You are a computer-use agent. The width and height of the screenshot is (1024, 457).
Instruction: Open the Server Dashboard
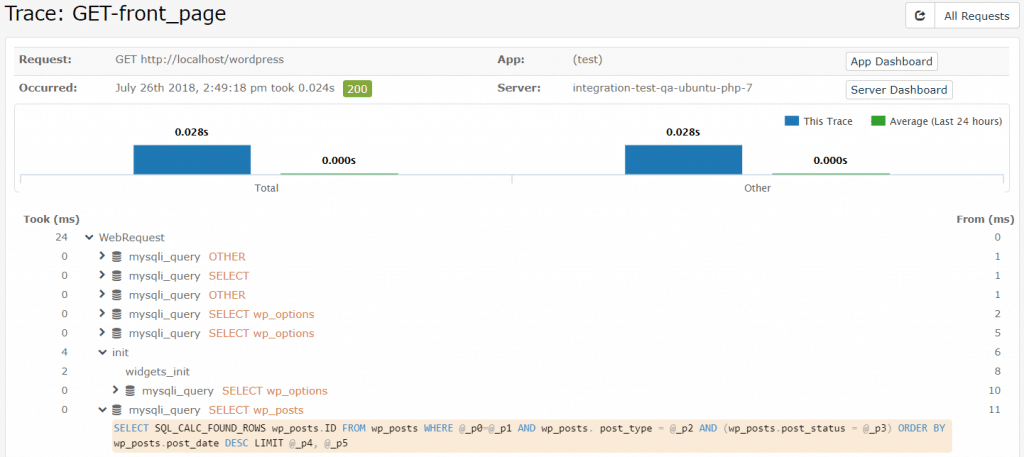(899, 89)
